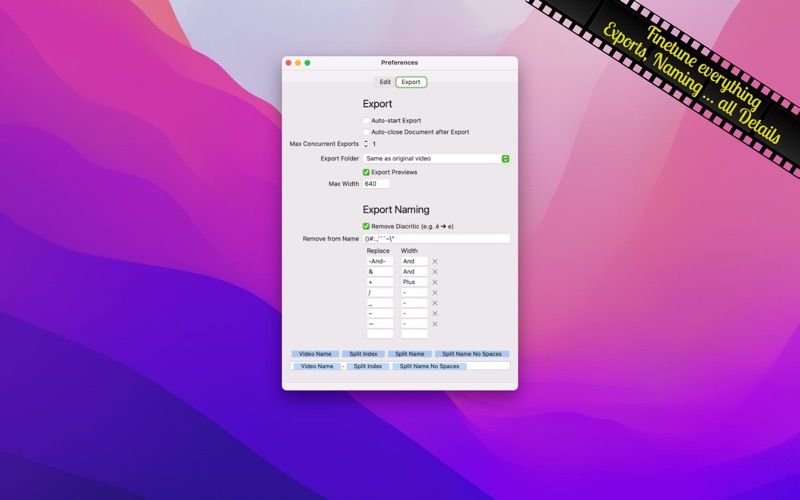The image size is (800, 500).
Task: Click the empty bottom Replace field
Action: point(380,334)
